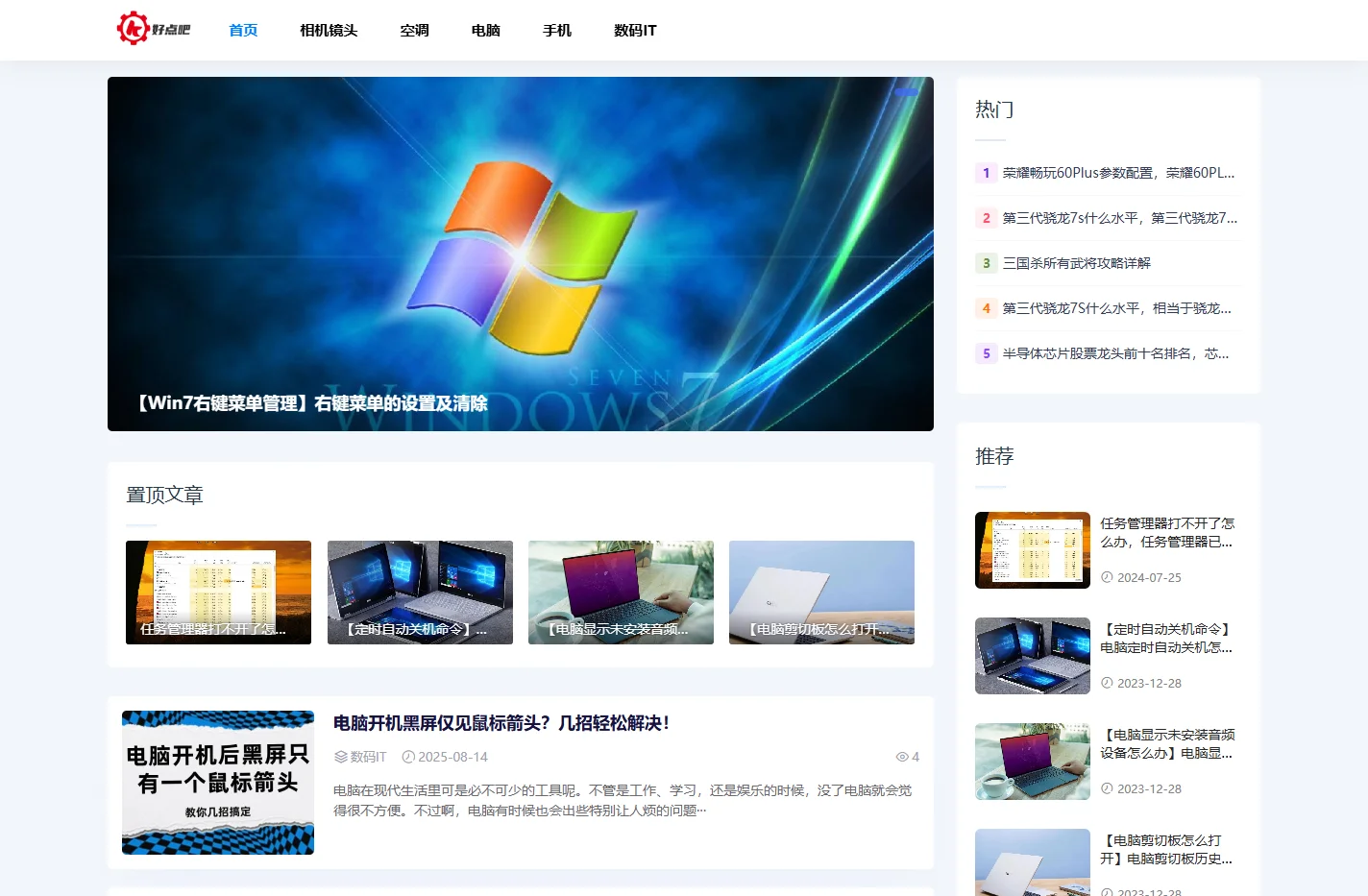Screen dimensions: 1368x896
Task: Click the 置顶文章 section heading
Action: 164,496
